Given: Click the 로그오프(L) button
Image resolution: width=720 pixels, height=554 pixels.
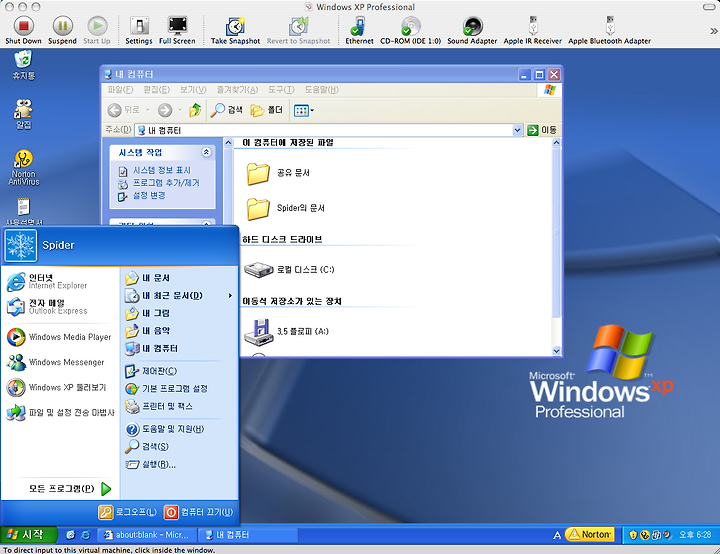Looking at the screenshot, I should 128,512.
